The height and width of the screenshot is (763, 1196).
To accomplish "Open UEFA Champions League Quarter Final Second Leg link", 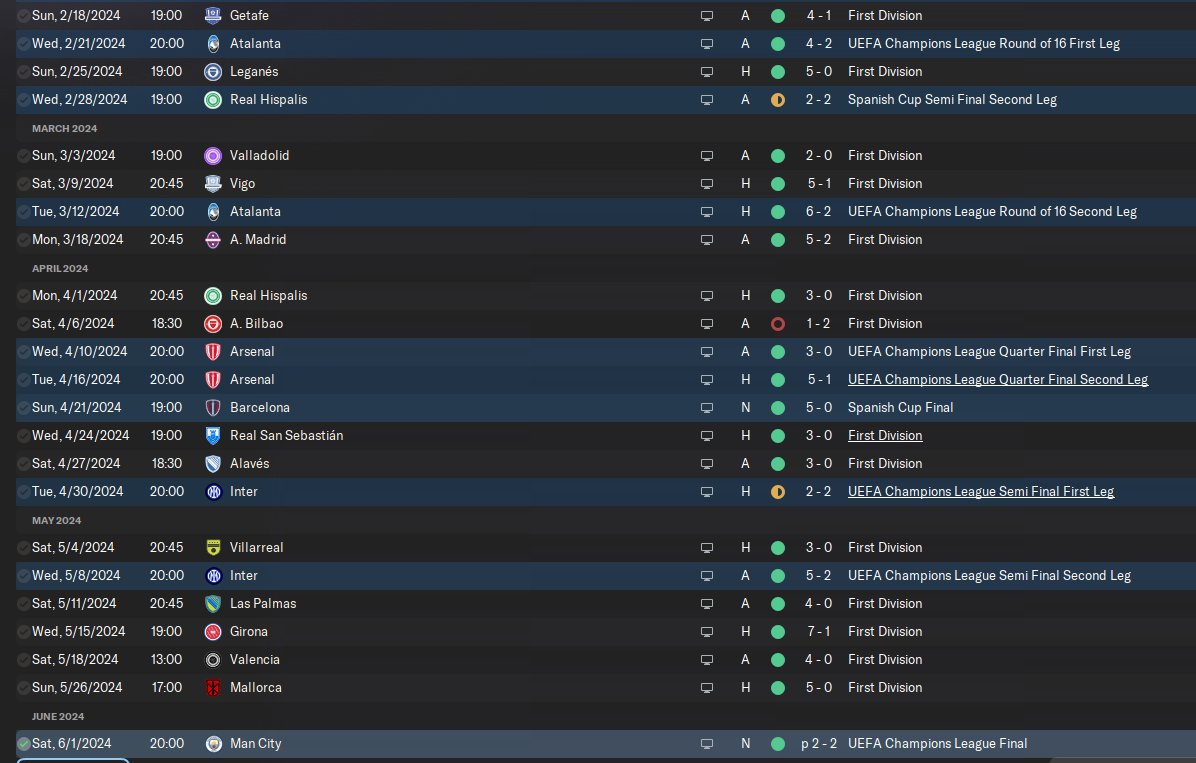I will point(998,379).
